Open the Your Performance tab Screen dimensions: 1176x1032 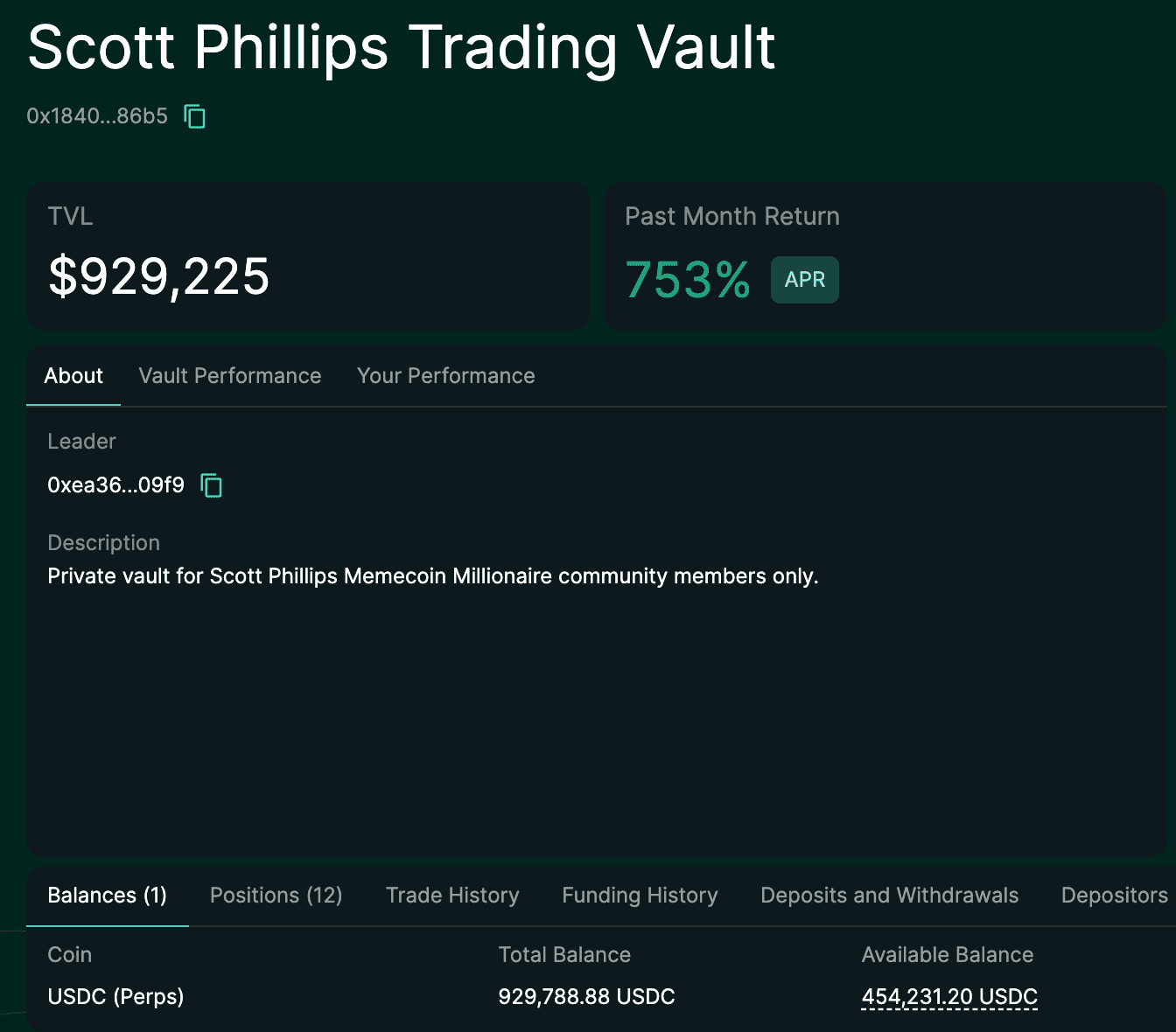[445, 375]
